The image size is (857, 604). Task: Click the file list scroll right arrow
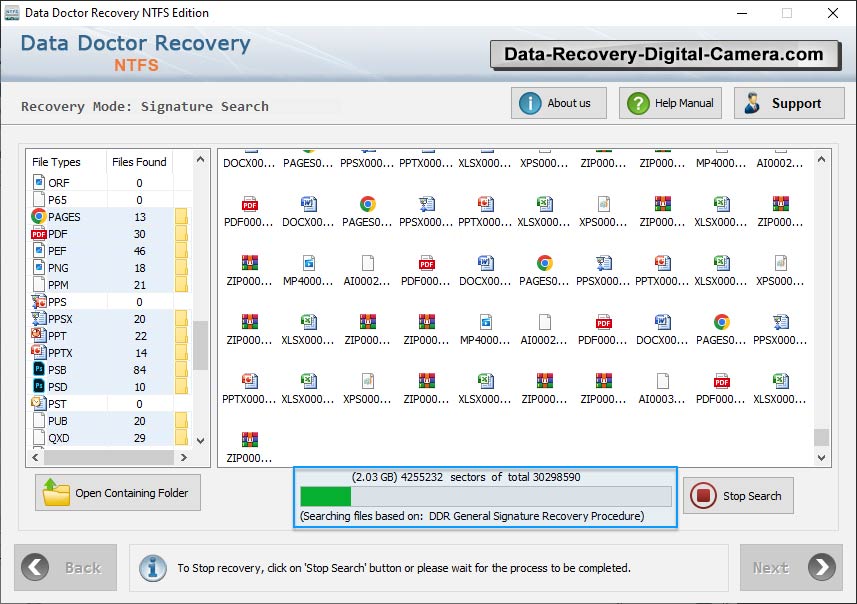click(184, 457)
